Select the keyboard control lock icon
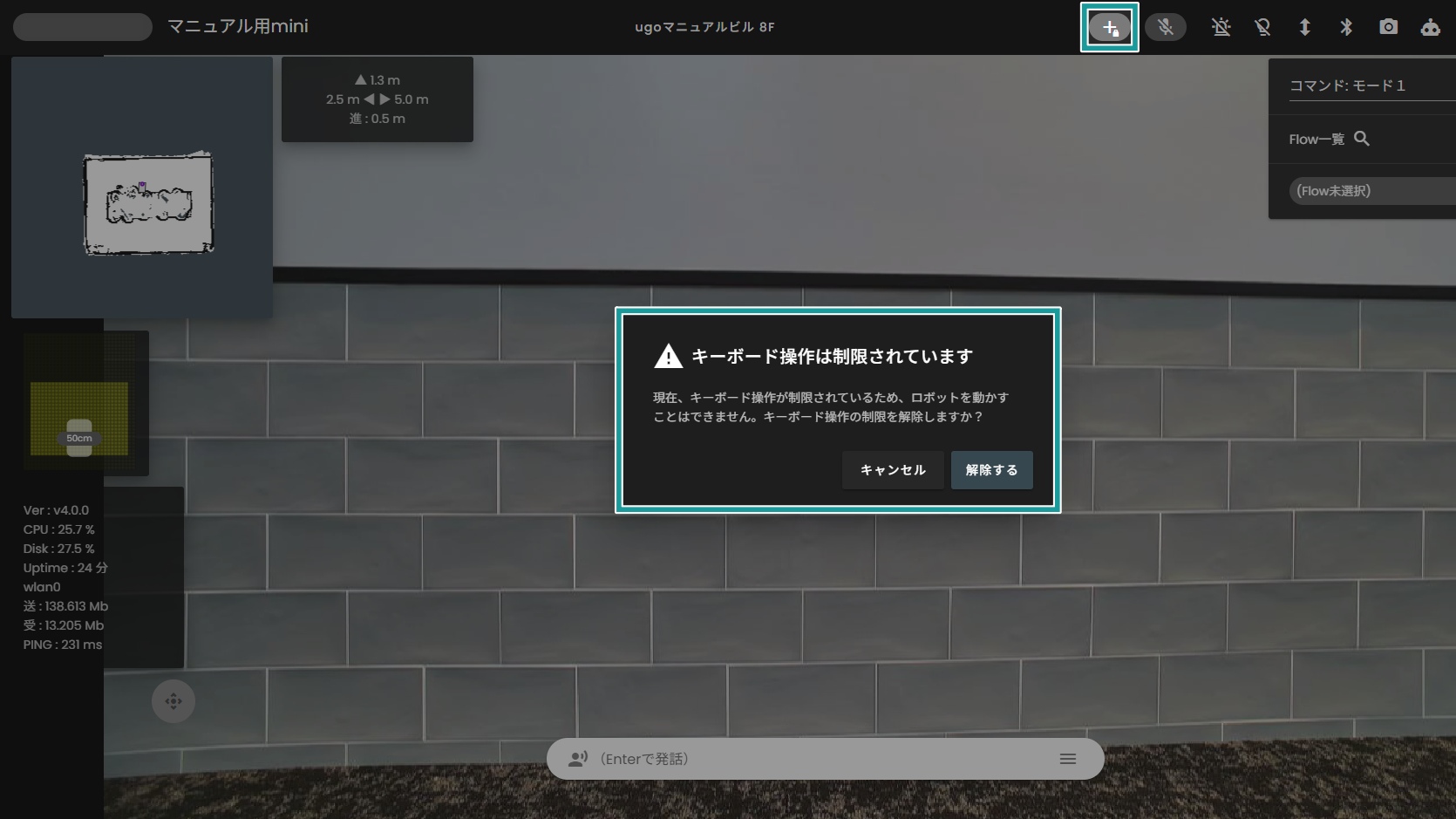 tap(1109, 27)
